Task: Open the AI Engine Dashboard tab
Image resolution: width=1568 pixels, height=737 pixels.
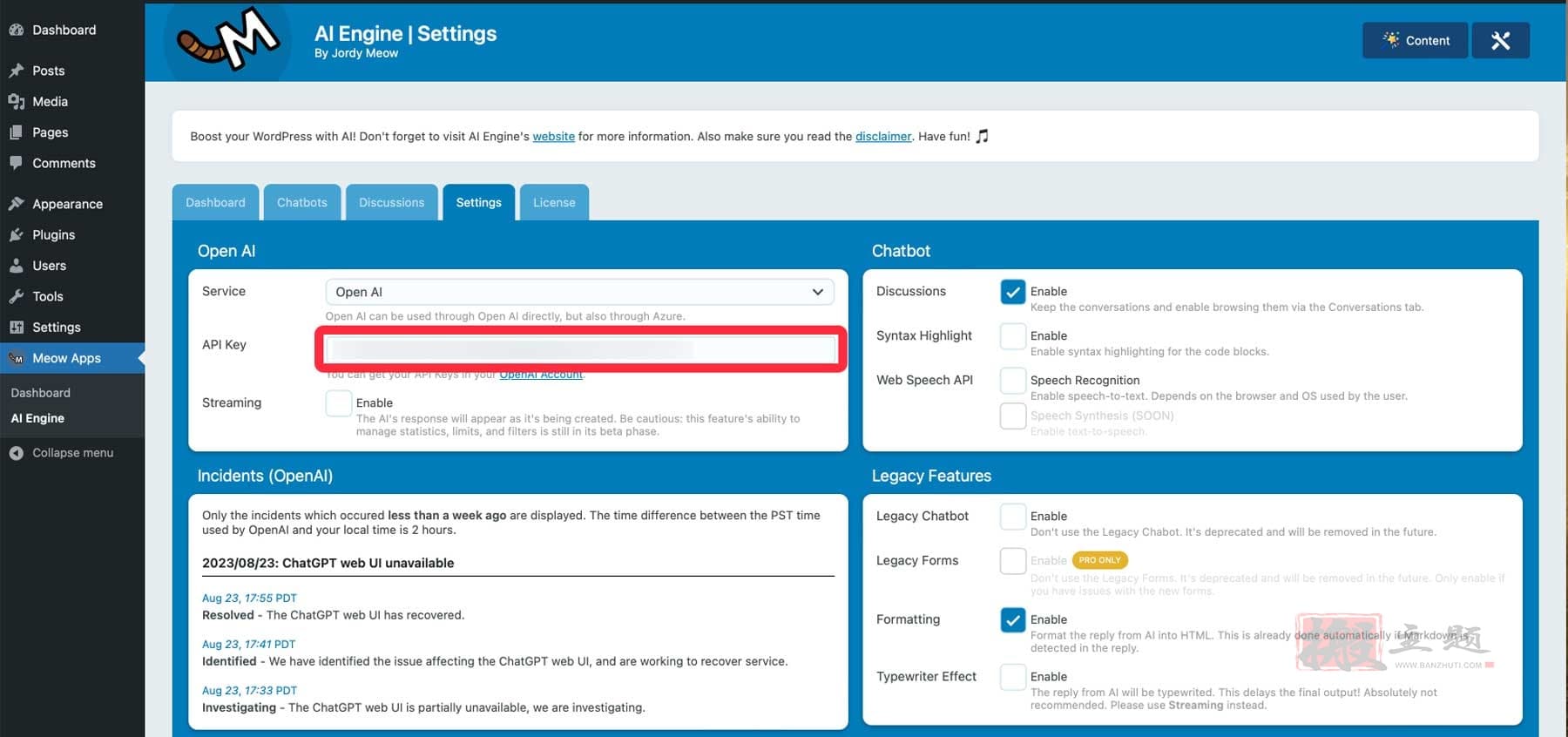Action: click(215, 202)
